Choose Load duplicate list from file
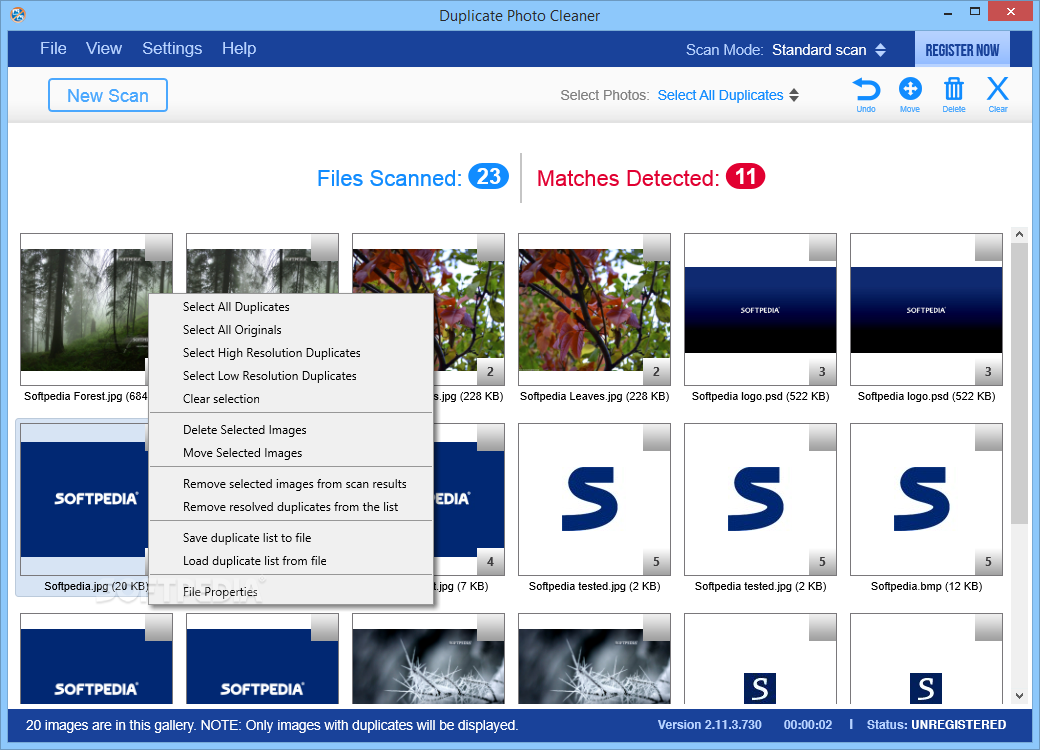Screen dimensions: 1040x750 (x=291, y=561)
